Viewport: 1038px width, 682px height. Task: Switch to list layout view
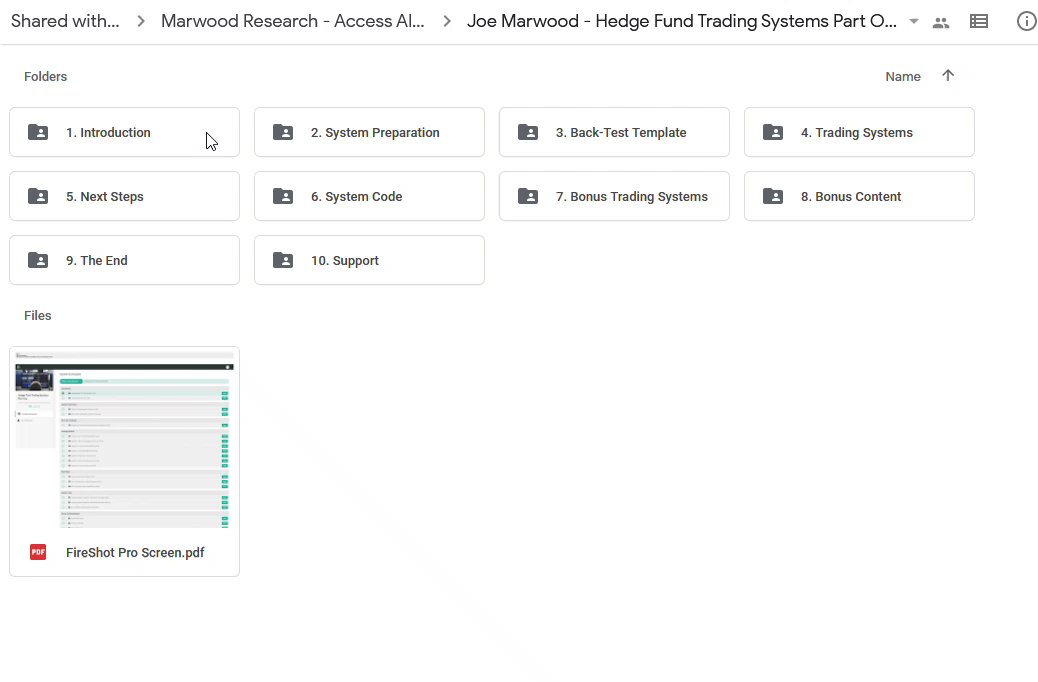[979, 21]
